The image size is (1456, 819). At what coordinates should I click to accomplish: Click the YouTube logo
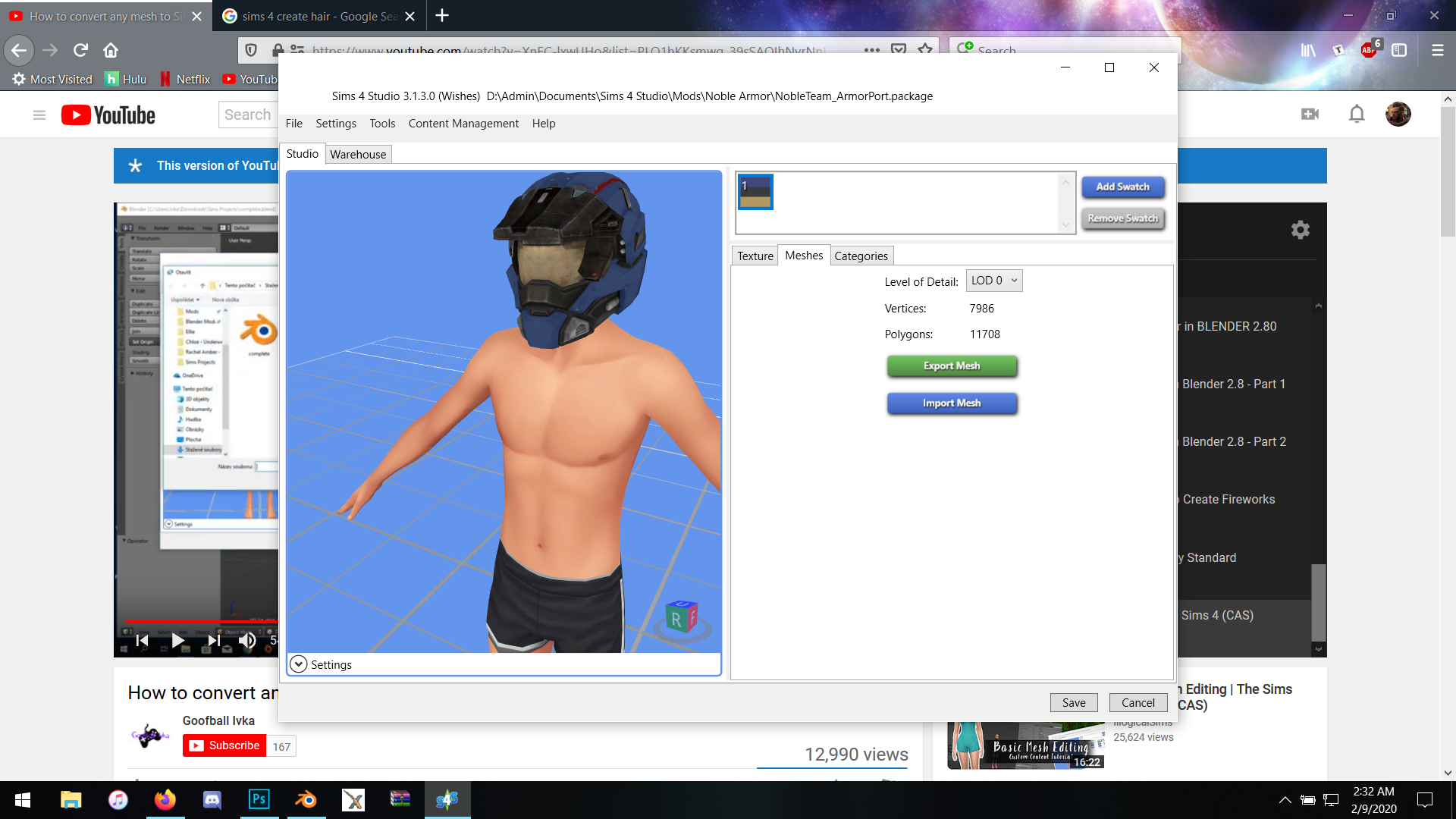(x=108, y=115)
